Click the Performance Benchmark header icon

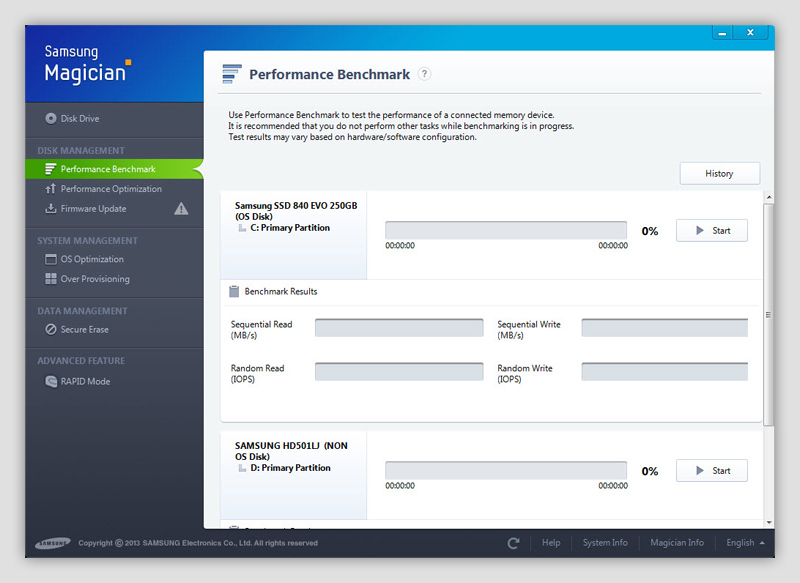pyautogui.click(x=232, y=74)
